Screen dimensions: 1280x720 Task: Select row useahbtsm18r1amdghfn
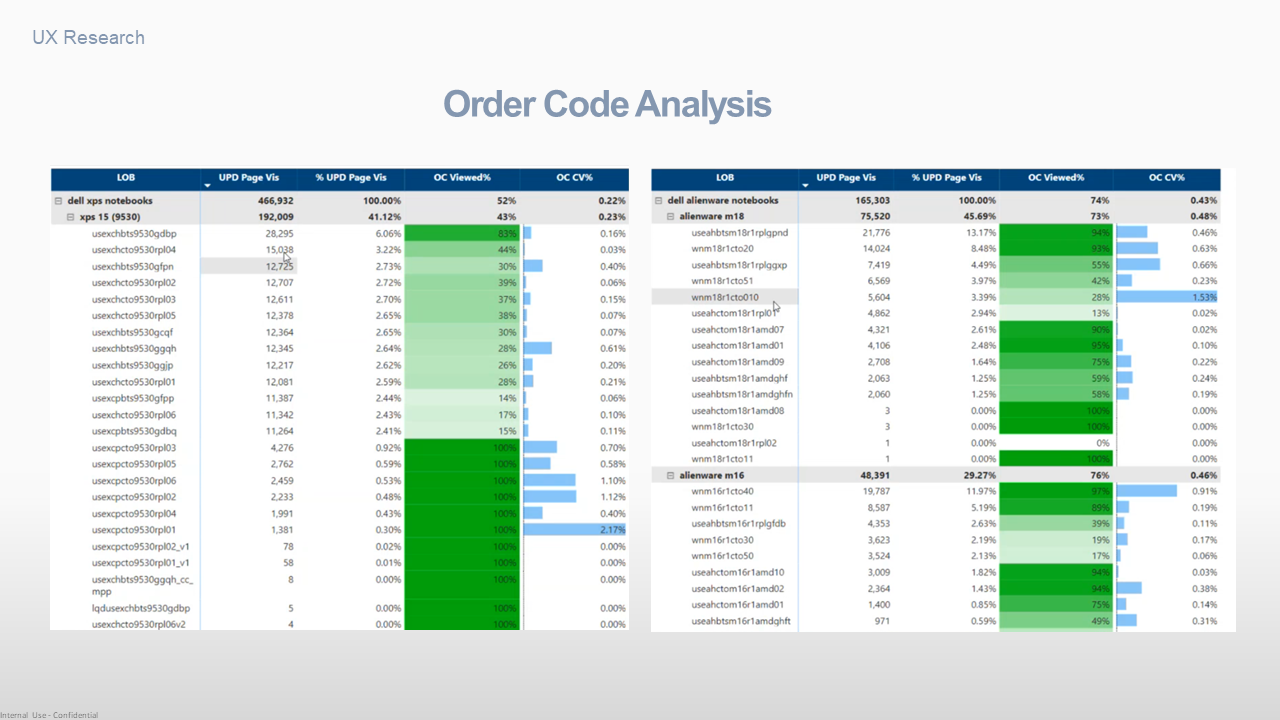(936, 394)
